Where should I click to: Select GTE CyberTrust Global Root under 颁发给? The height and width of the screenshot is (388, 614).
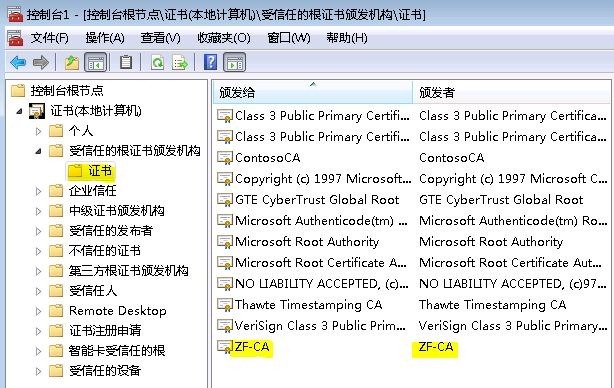click(317, 200)
